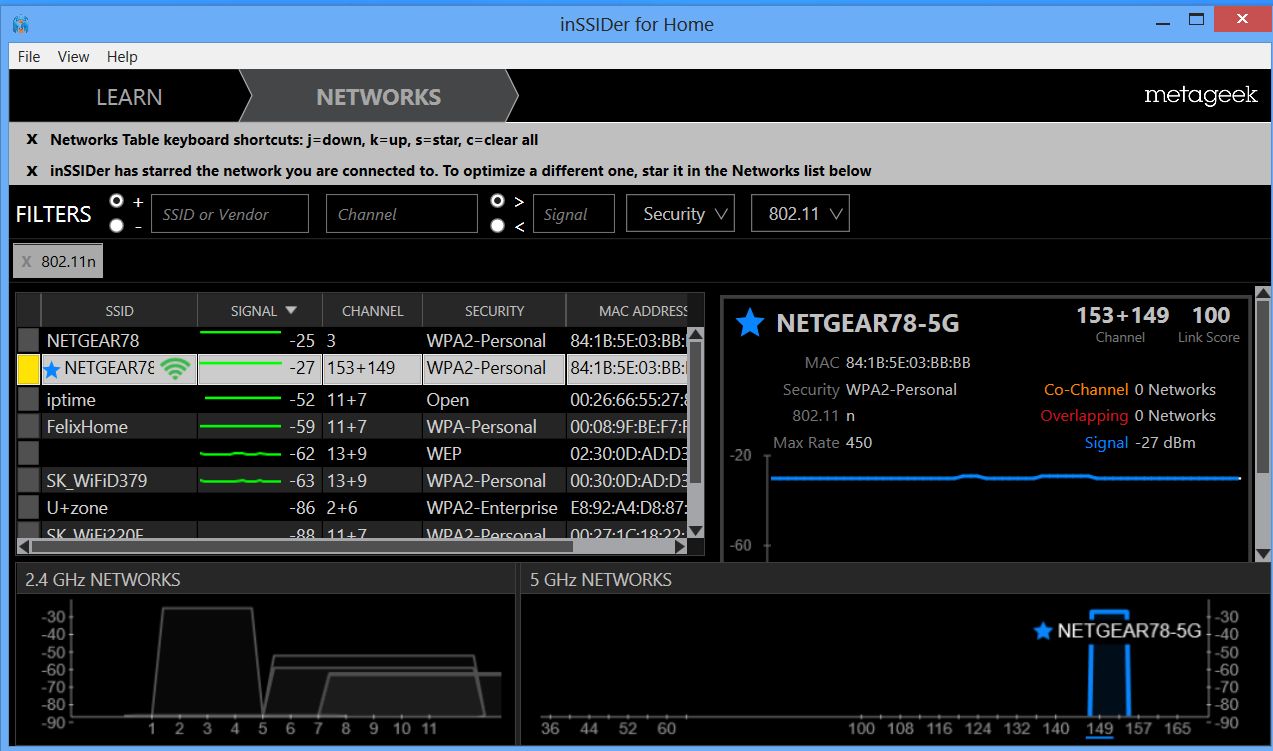Click the Link Score value 100
1273x751 pixels.
(x=1211, y=316)
